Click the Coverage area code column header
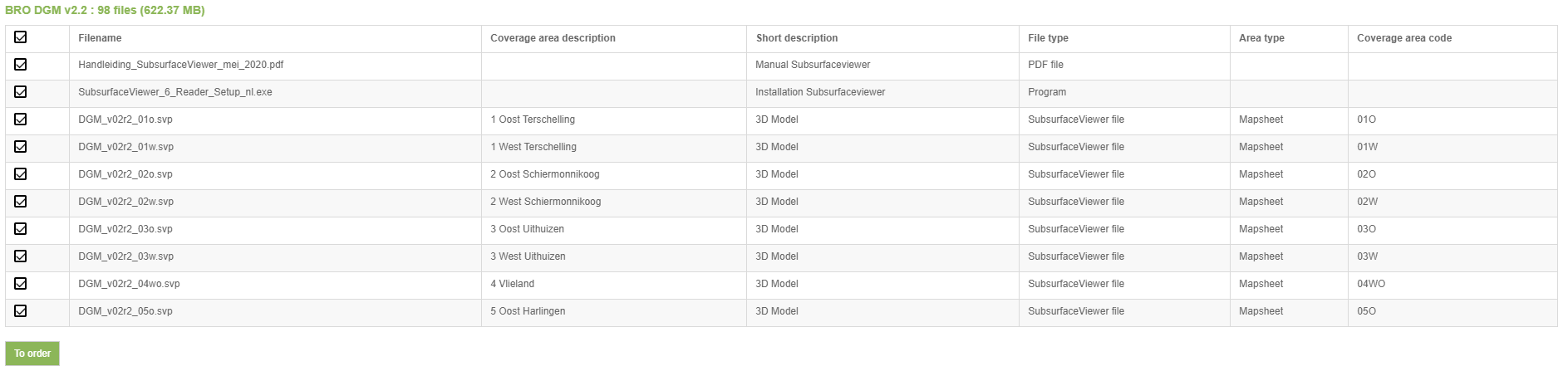1568x371 pixels. pyautogui.click(x=1404, y=38)
